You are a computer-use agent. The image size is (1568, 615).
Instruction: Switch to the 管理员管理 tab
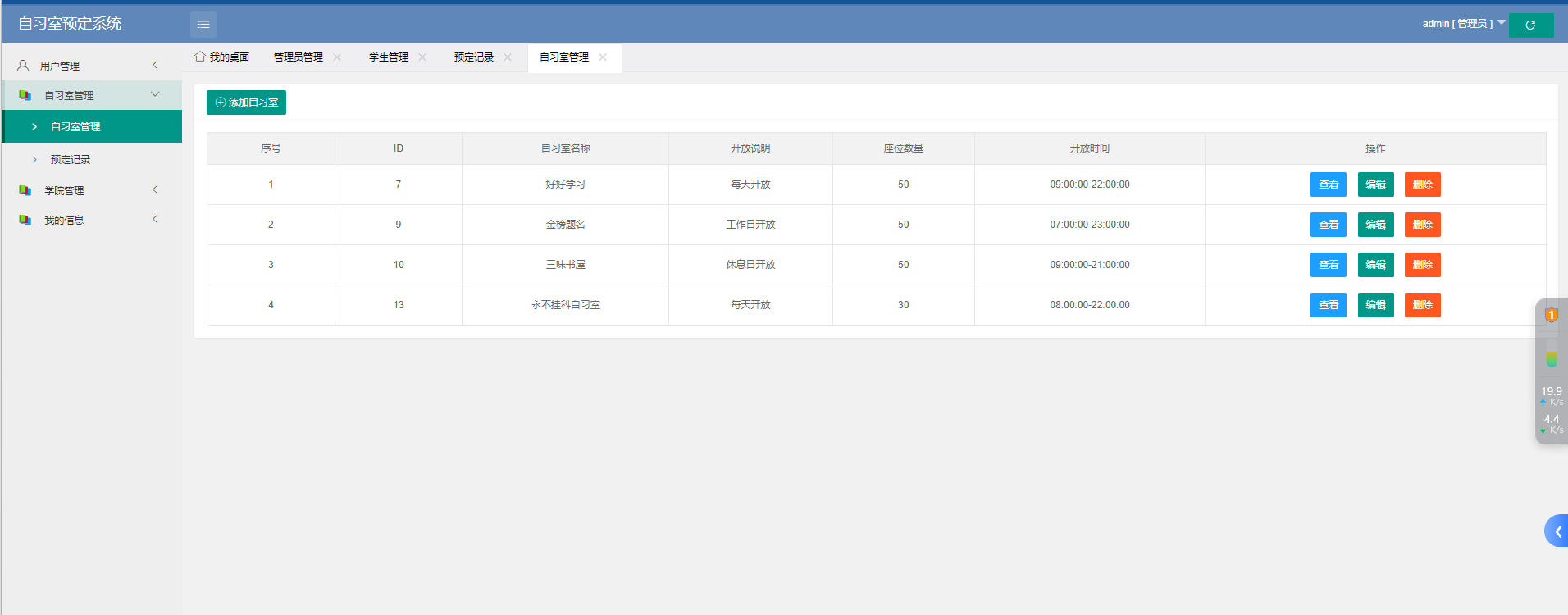pos(299,57)
